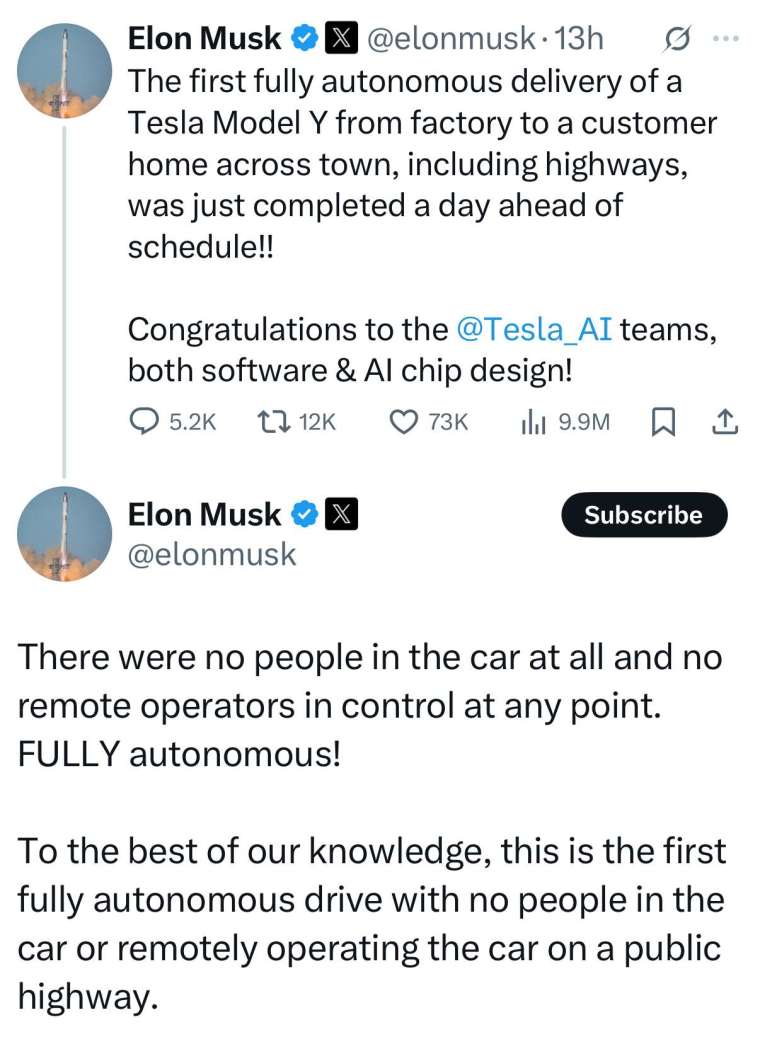Click X logo badge beside second Elon Musk name
The width and height of the screenshot is (760, 1056).
[x=341, y=515]
